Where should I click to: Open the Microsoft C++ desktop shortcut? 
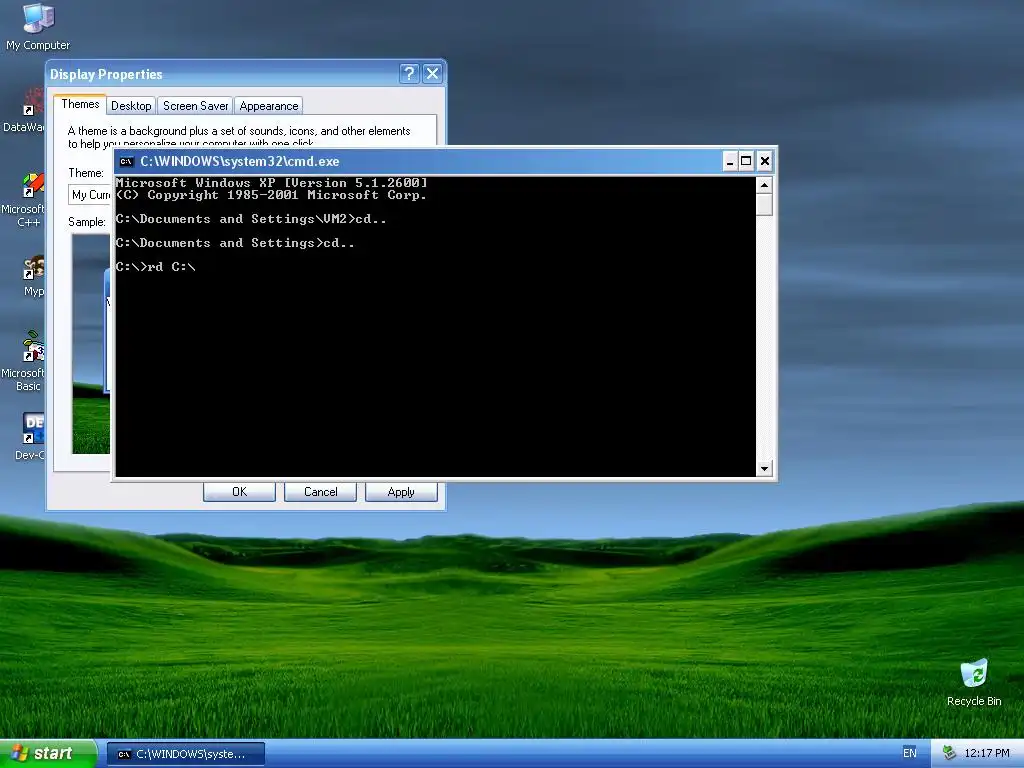click(x=26, y=200)
